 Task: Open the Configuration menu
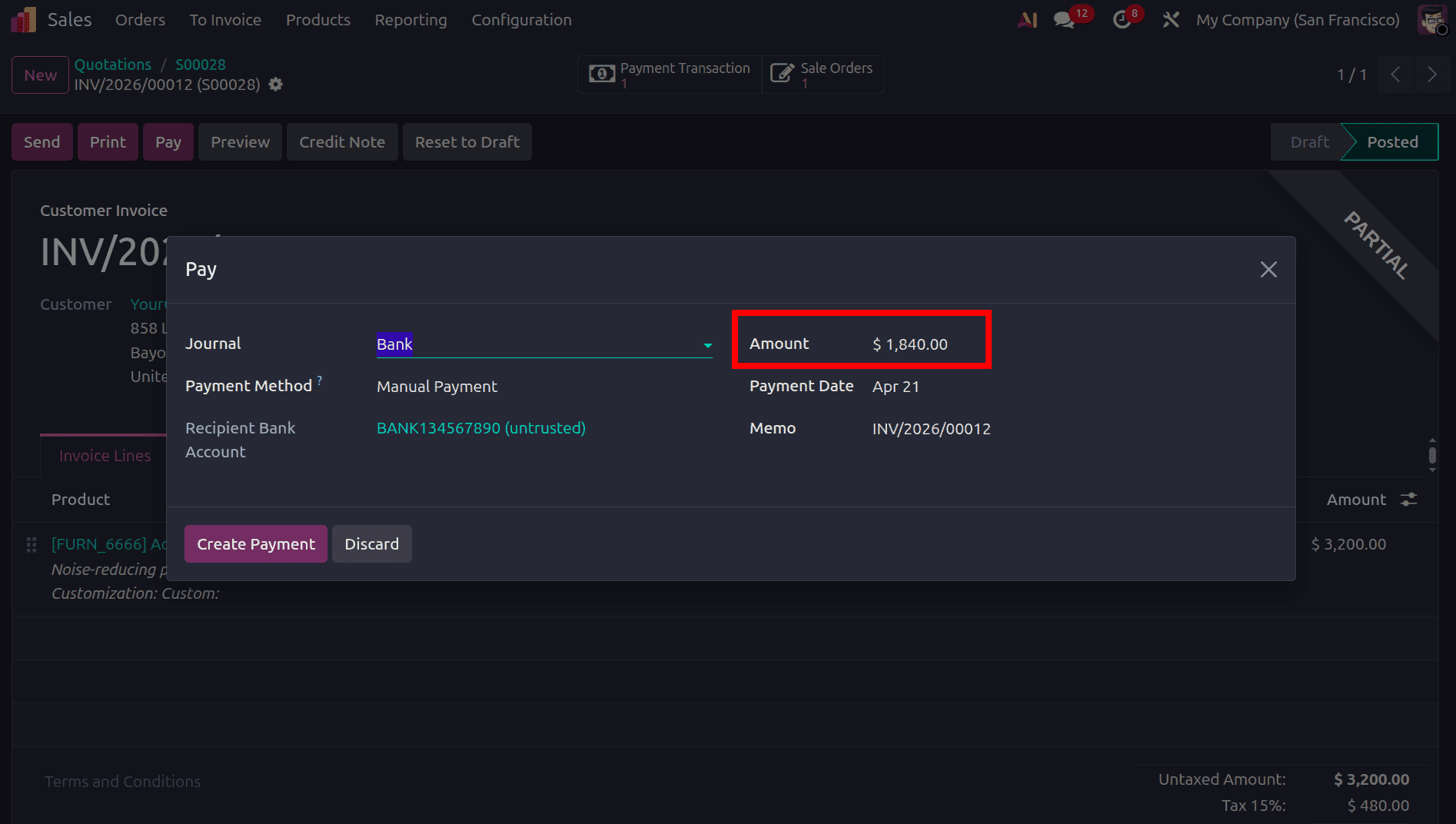521,20
